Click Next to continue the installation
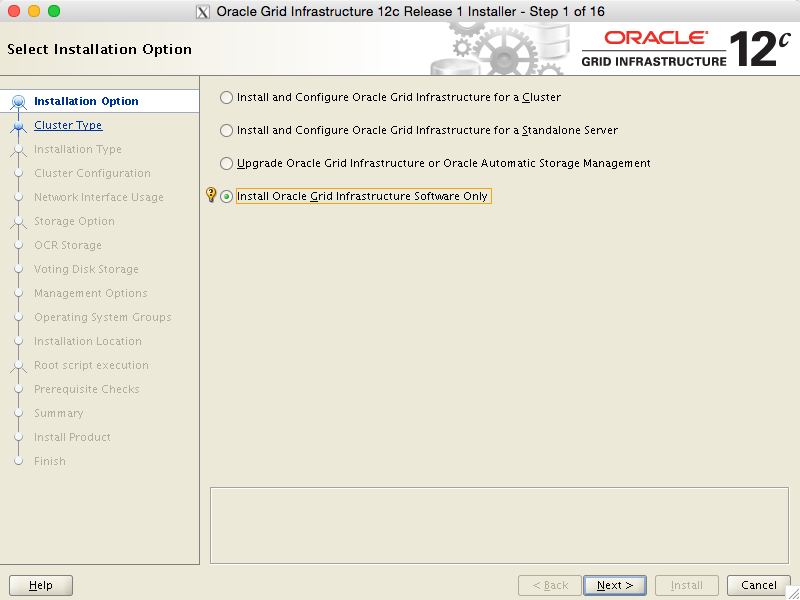Image resolution: width=800 pixels, height=600 pixels. point(614,585)
